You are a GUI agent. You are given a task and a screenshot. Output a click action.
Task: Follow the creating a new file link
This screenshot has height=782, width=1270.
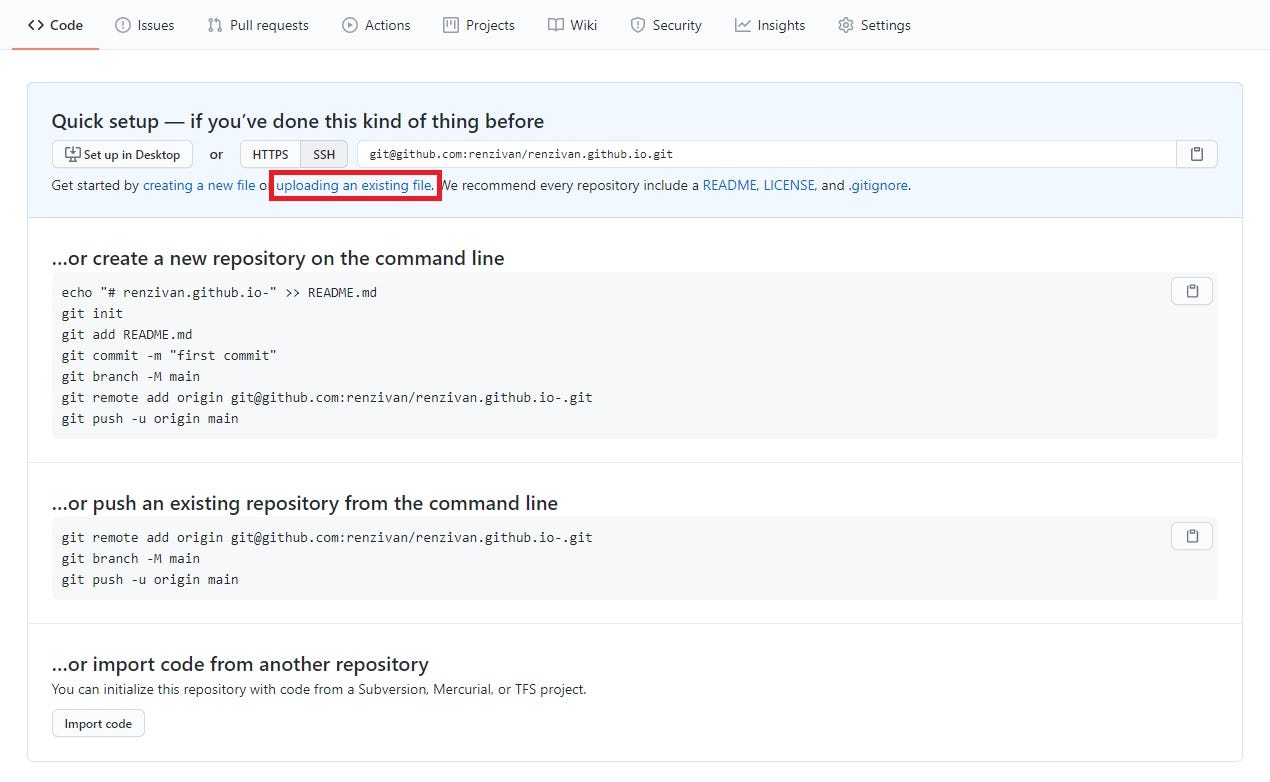pyautogui.click(x=199, y=185)
